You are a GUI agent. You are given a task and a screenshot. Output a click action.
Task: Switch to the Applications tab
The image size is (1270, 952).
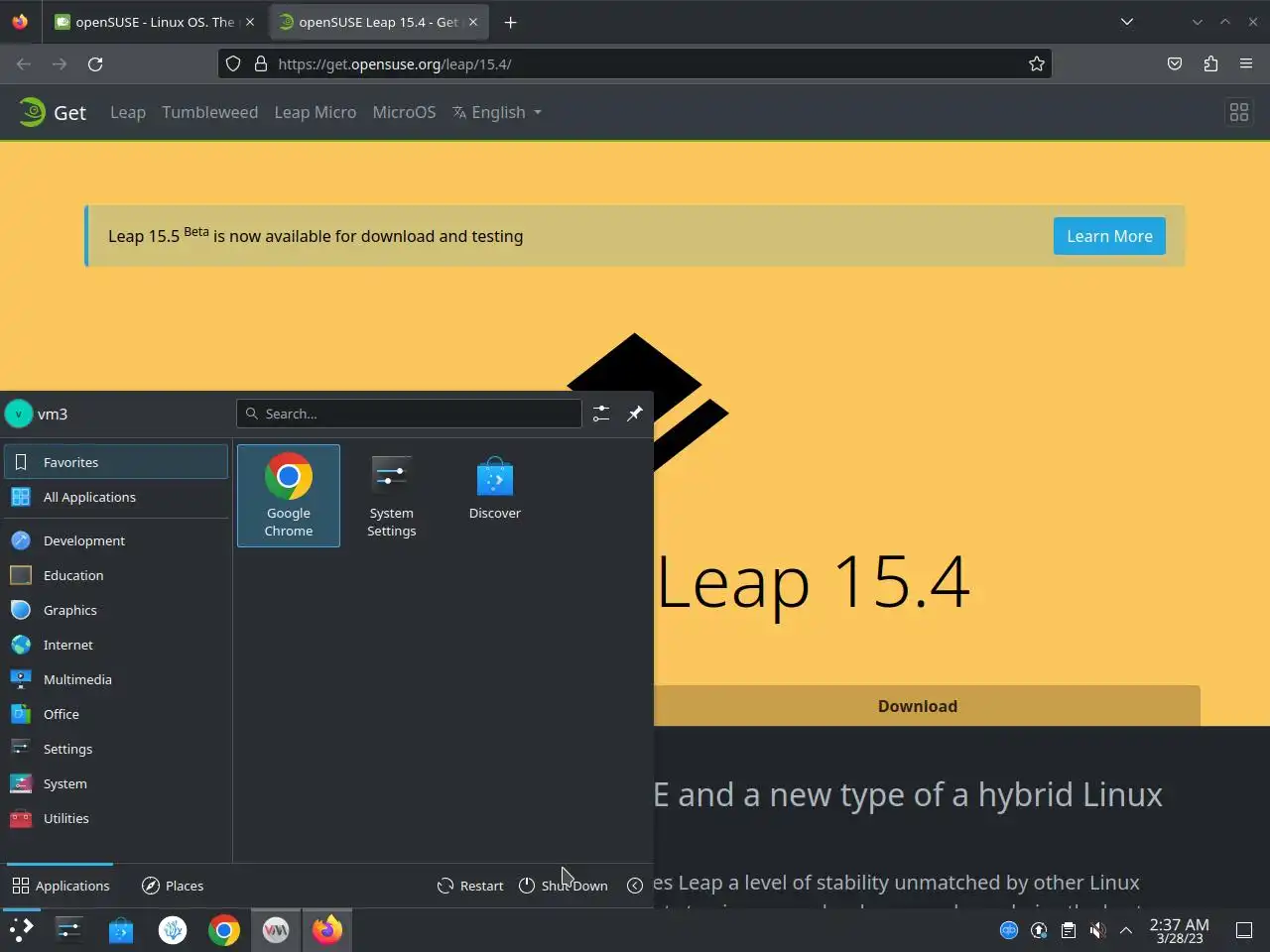coord(61,886)
